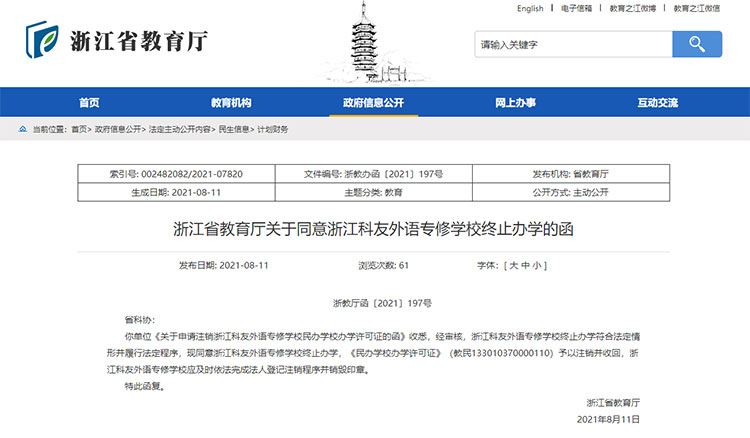
Task: Click the 文件编号 浙教办函〔2021〕197号 cell
Action: click(x=374, y=174)
